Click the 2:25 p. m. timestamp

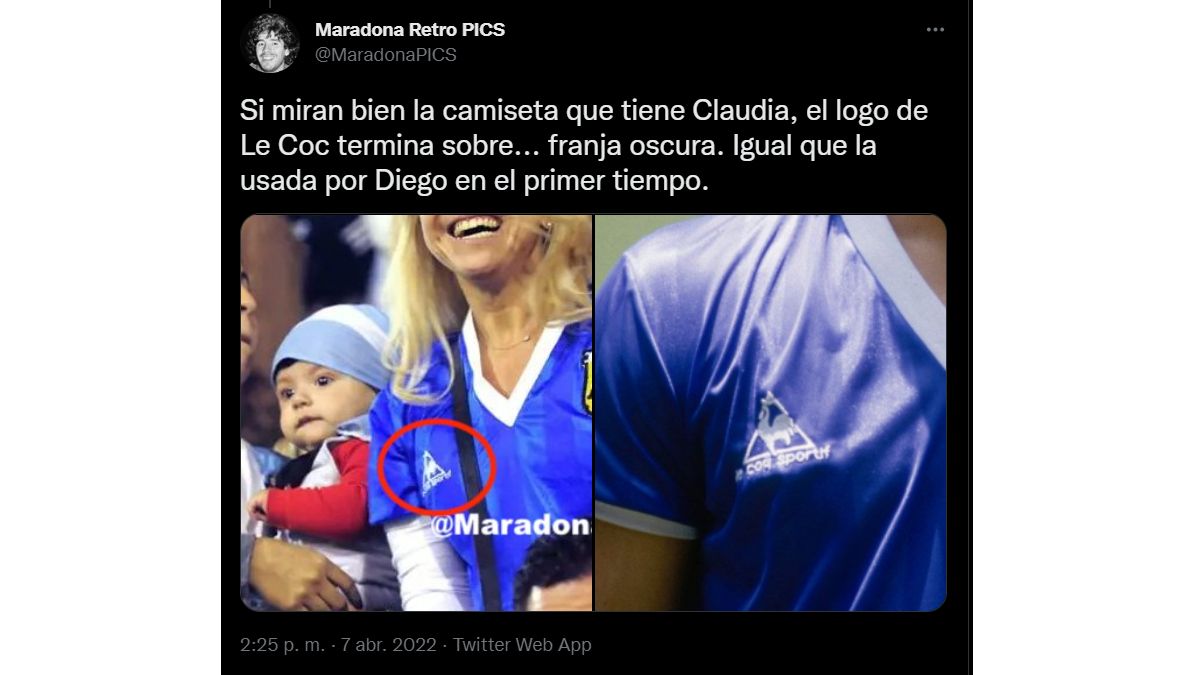click(x=282, y=645)
